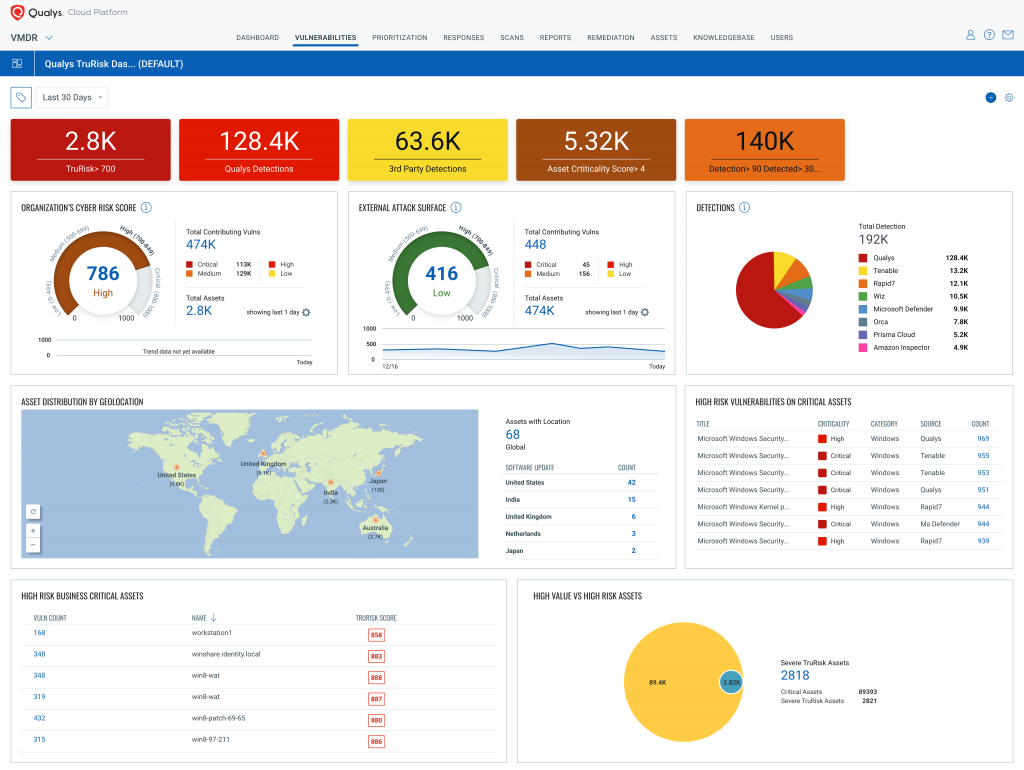Show info for External Attack Surface
Viewport: 1024px width, 770px height.
456,208
